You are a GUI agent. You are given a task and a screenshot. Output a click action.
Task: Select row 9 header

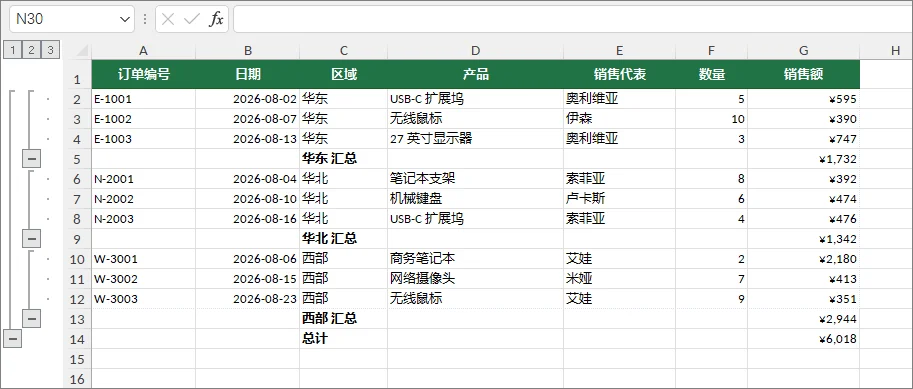pos(77,238)
